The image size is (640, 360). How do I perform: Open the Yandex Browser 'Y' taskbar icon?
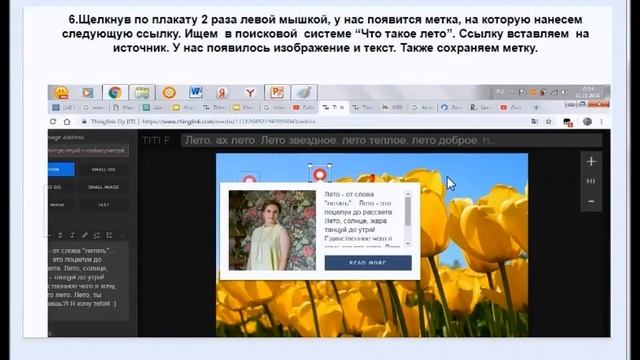click(x=250, y=93)
